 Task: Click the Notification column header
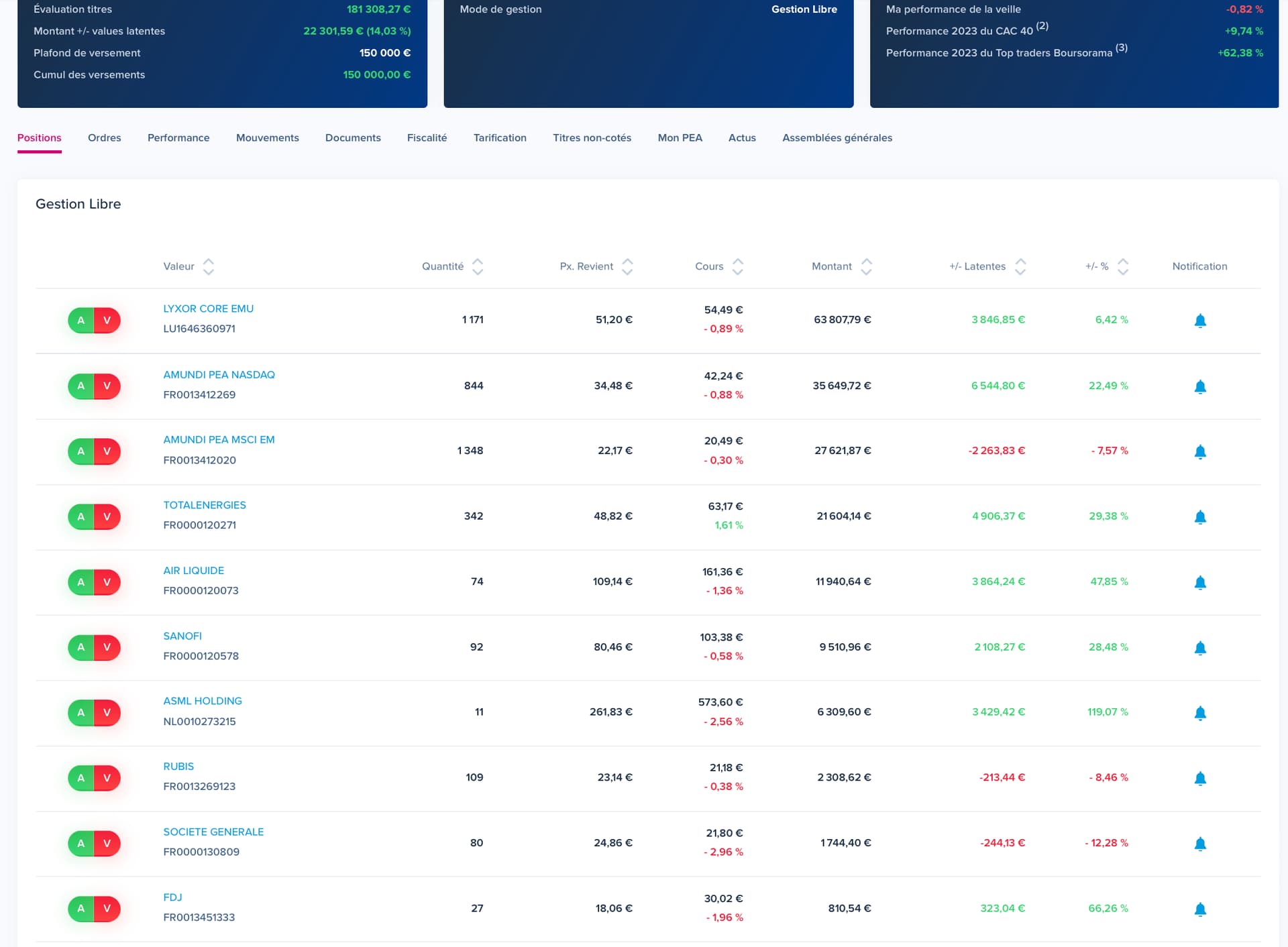click(x=1199, y=266)
